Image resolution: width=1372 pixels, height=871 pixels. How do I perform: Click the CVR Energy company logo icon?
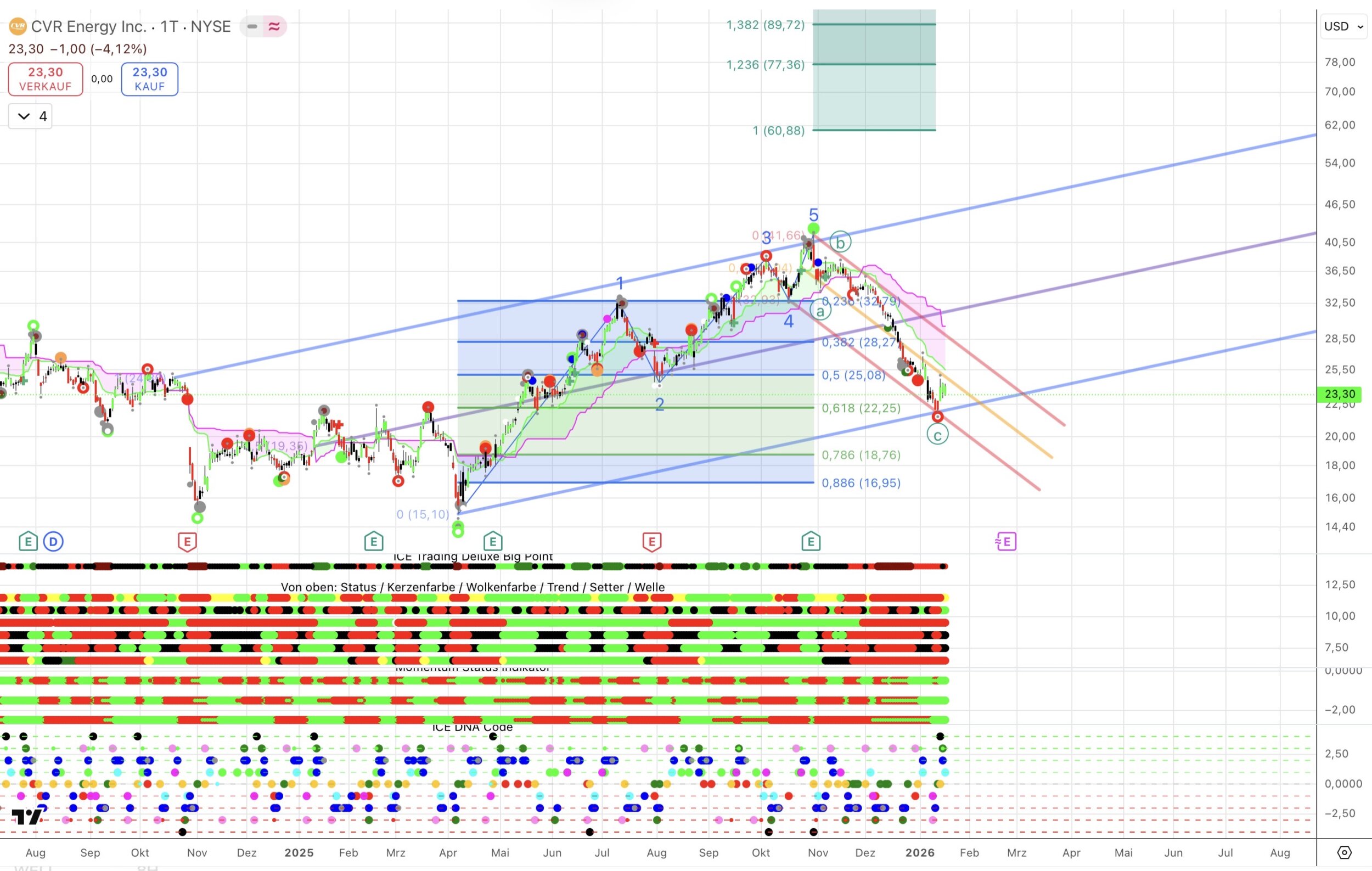18,26
